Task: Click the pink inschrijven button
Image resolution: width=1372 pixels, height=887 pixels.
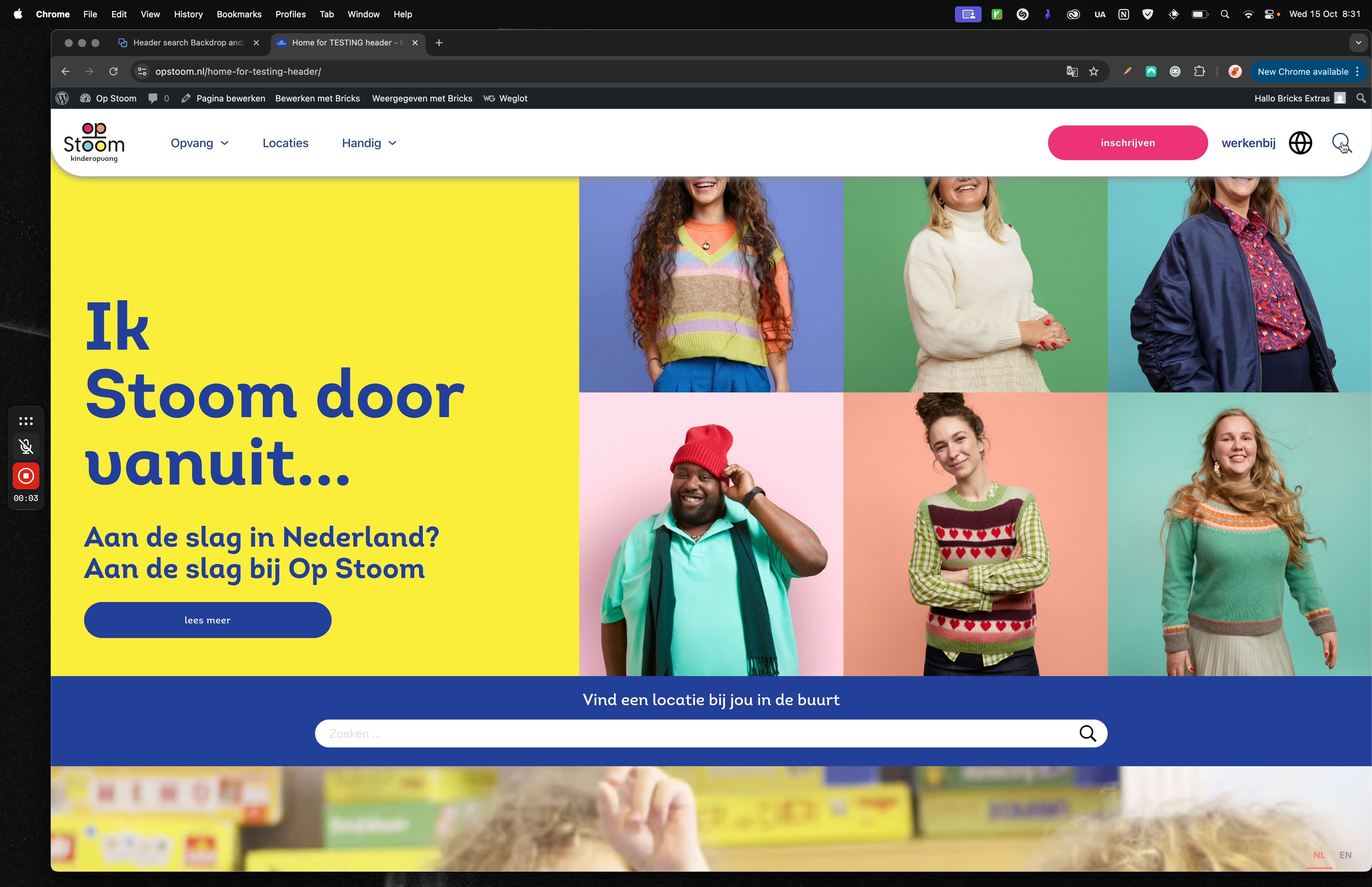Action: (x=1127, y=143)
